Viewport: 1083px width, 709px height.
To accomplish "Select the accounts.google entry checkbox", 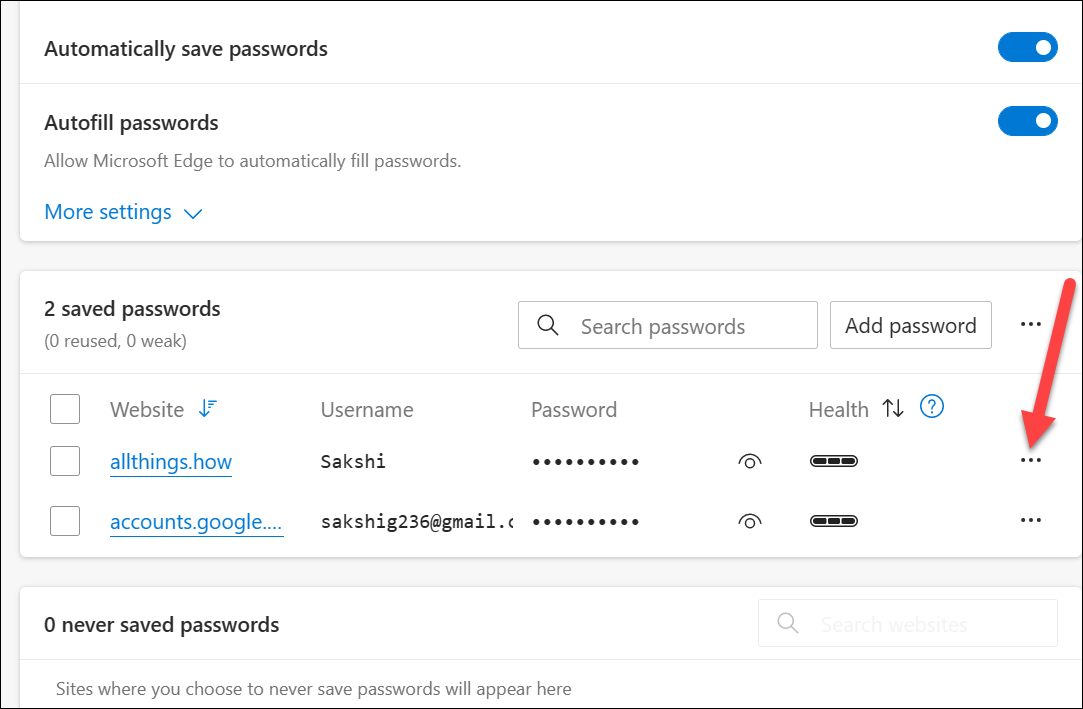I will [65, 521].
